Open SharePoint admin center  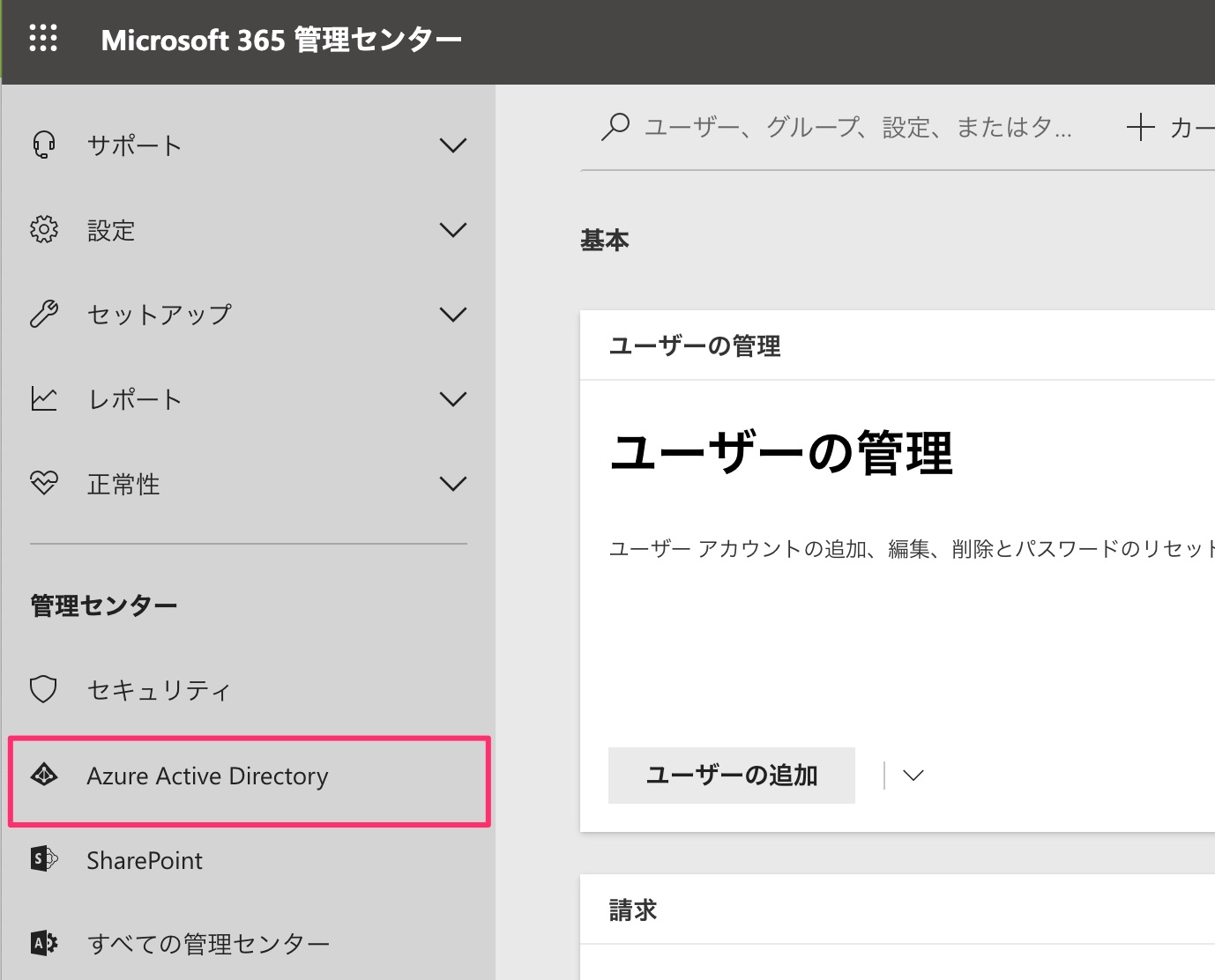tap(248, 859)
